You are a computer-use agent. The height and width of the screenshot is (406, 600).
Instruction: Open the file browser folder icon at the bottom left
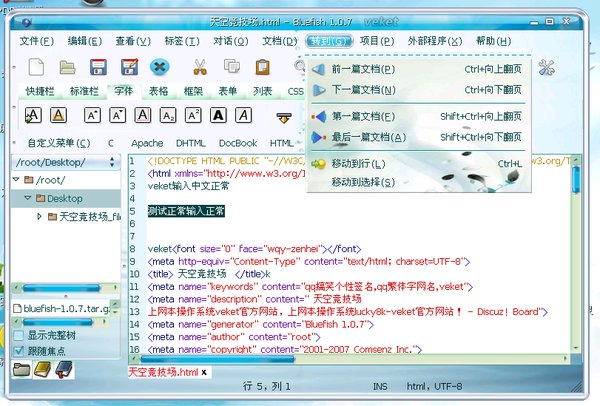[x=21, y=369]
